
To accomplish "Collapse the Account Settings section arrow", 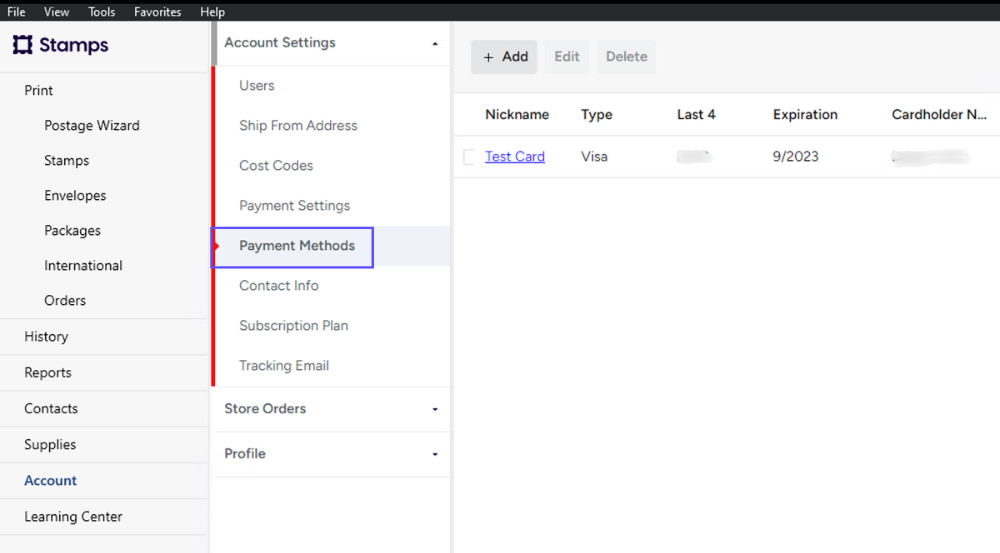I will (435, 43).
